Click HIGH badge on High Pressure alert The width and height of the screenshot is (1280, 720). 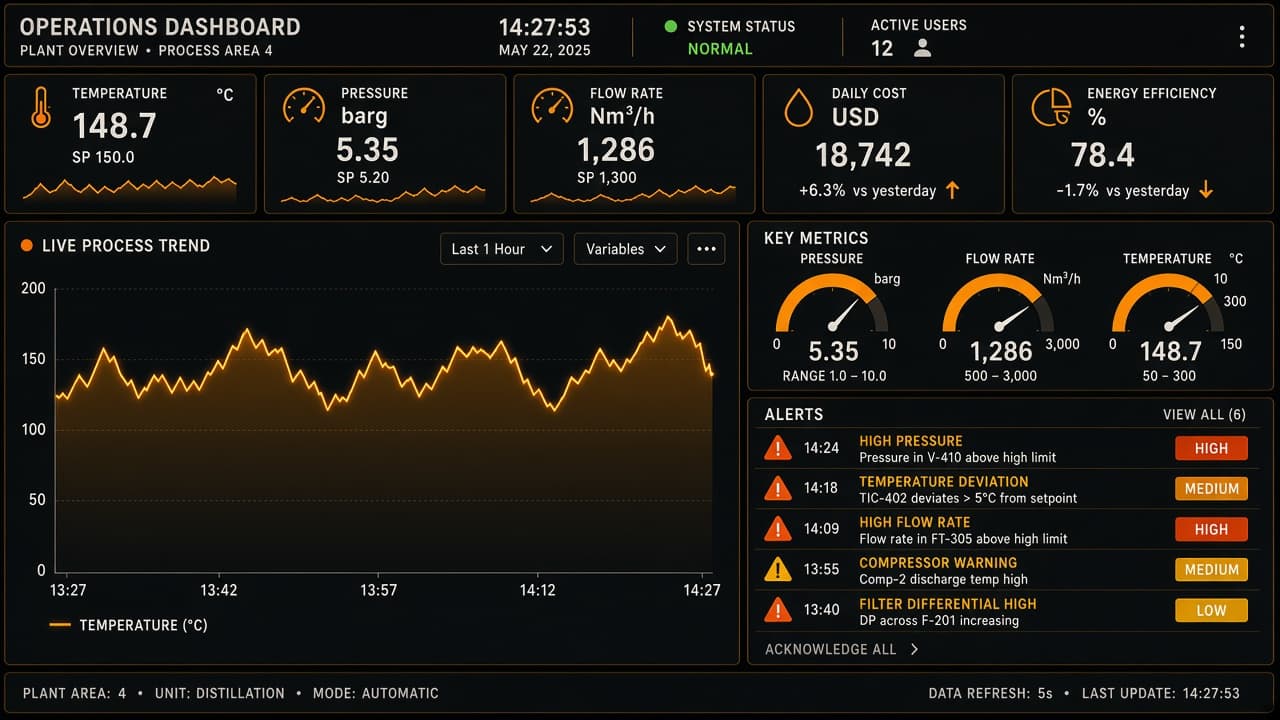pyautogui.click(x=1211, y=448)
